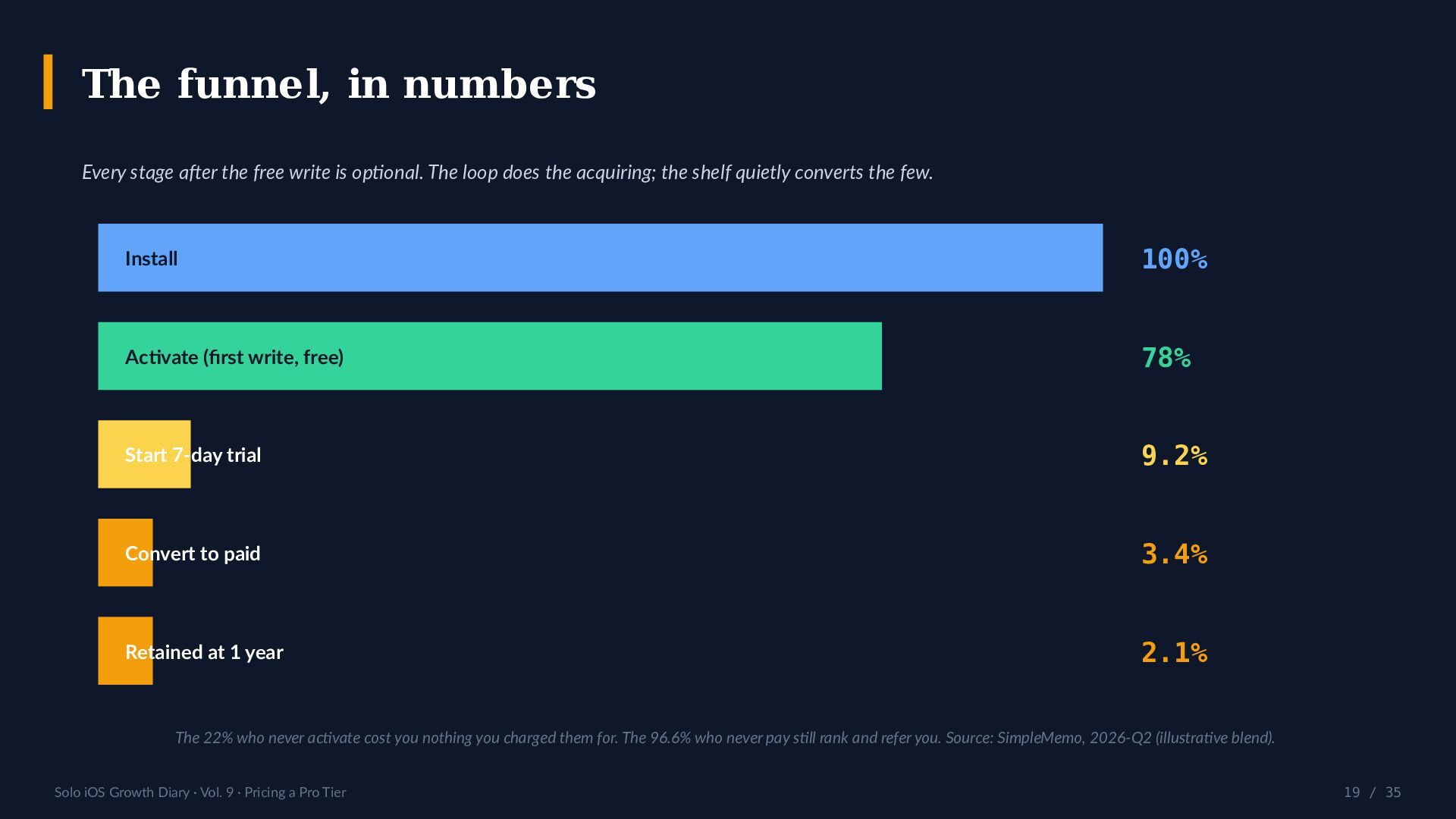This screenshot has height=819, width=1456.
Task: Click the 9.2% value
Action: coord(1175,456)
